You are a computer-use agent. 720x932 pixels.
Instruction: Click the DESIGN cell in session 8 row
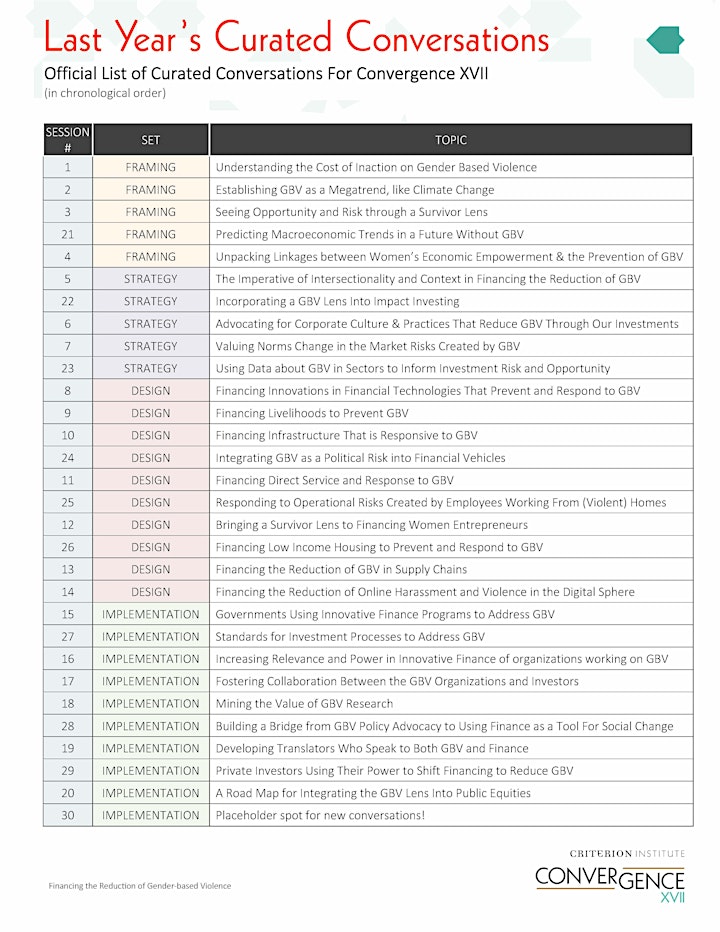(150, 391)
